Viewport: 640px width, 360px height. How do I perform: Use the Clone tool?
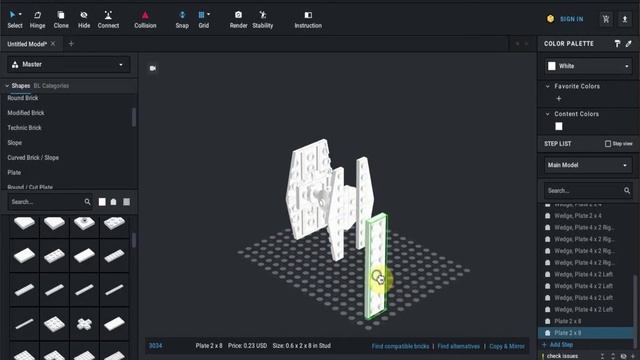pos(61,19)
